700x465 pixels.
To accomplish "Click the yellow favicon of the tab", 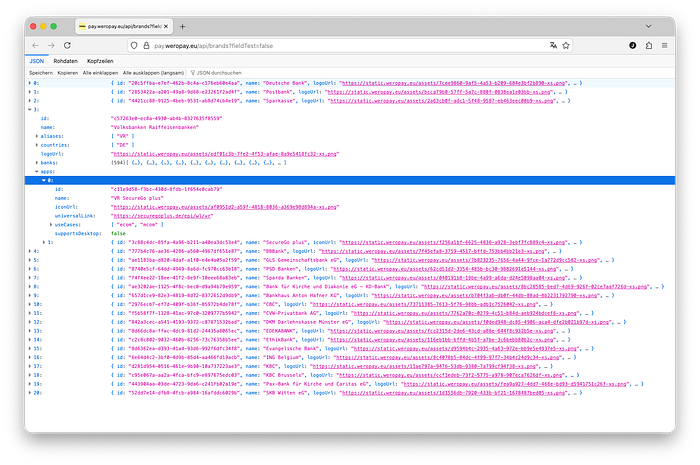I will click(82, 26).
